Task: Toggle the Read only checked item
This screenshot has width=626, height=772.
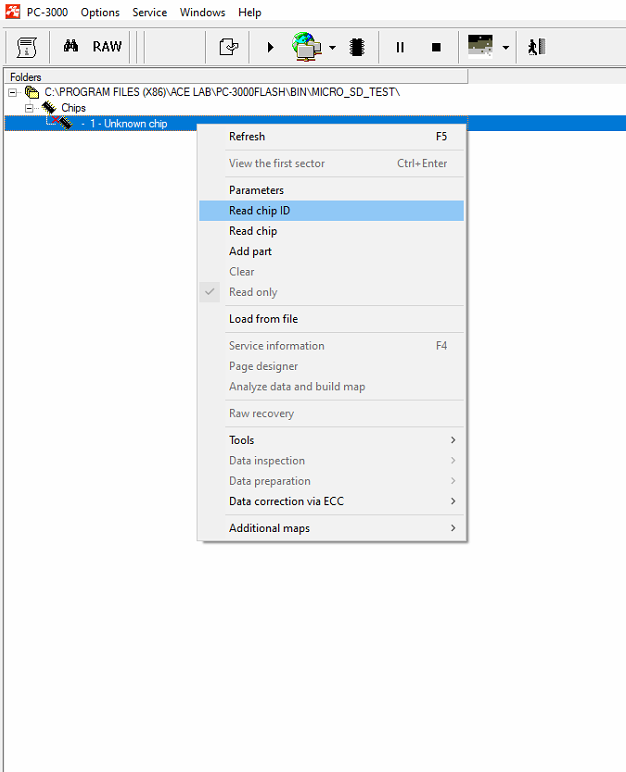Action: pos(253,292)
